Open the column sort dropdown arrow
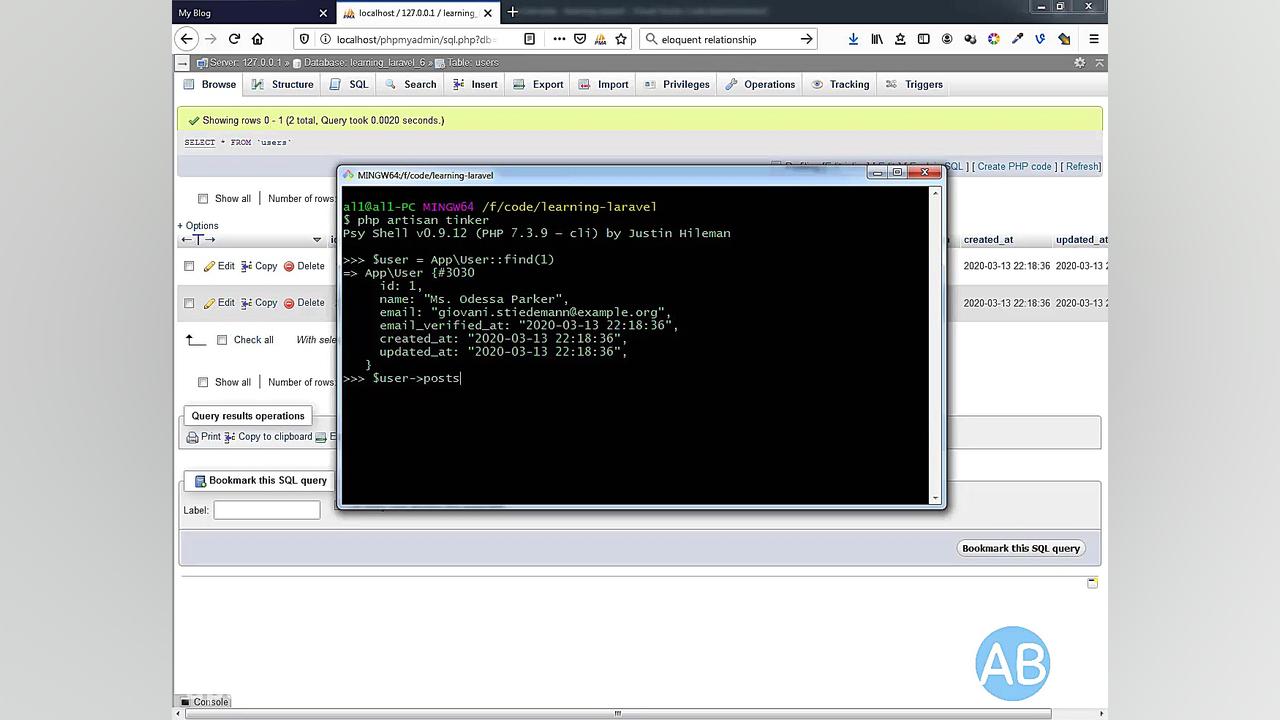The width and height of the screenshot is (1280, 720). pyautogui.click(x=317, y=240)
